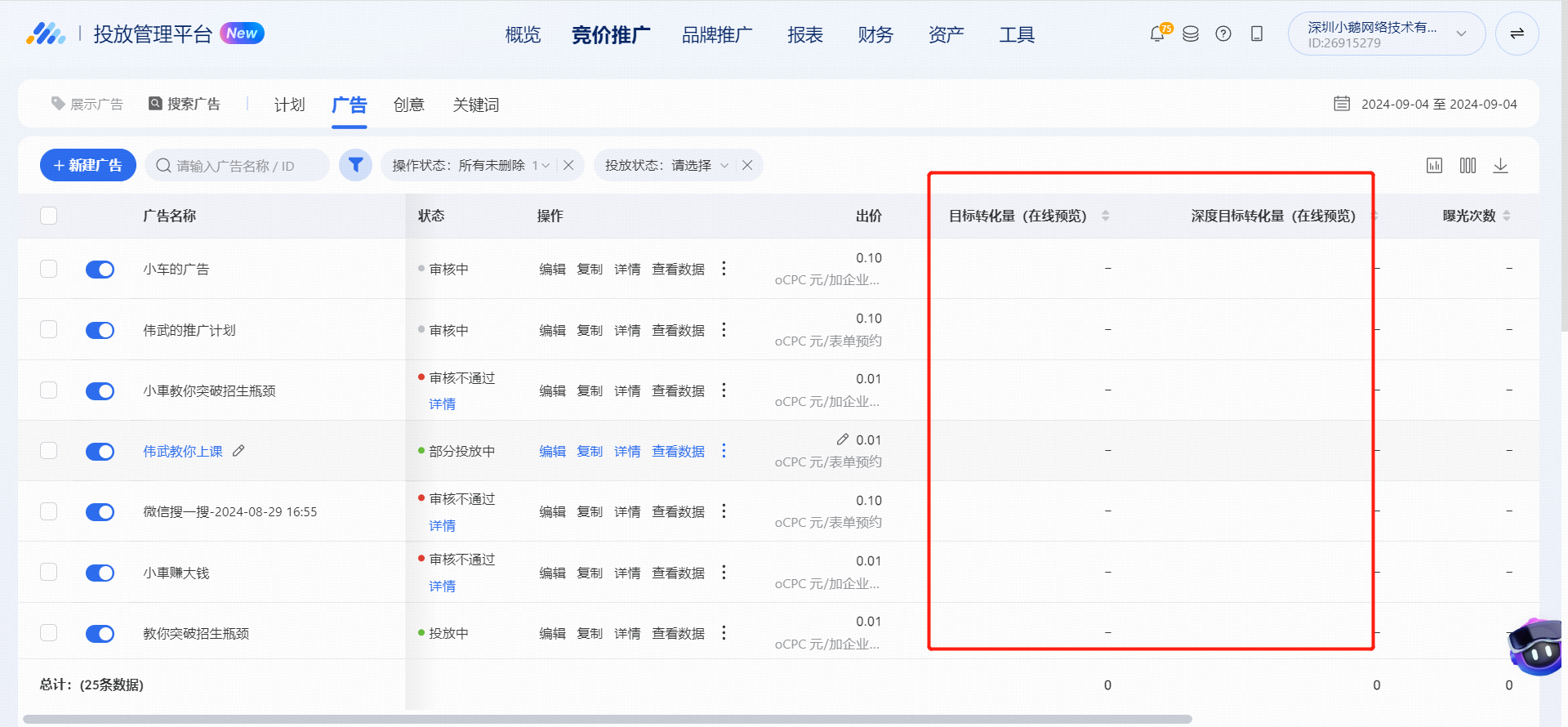
Task: Sort by 目标转化量 column arrows
Action: [x=1105, y=216]
